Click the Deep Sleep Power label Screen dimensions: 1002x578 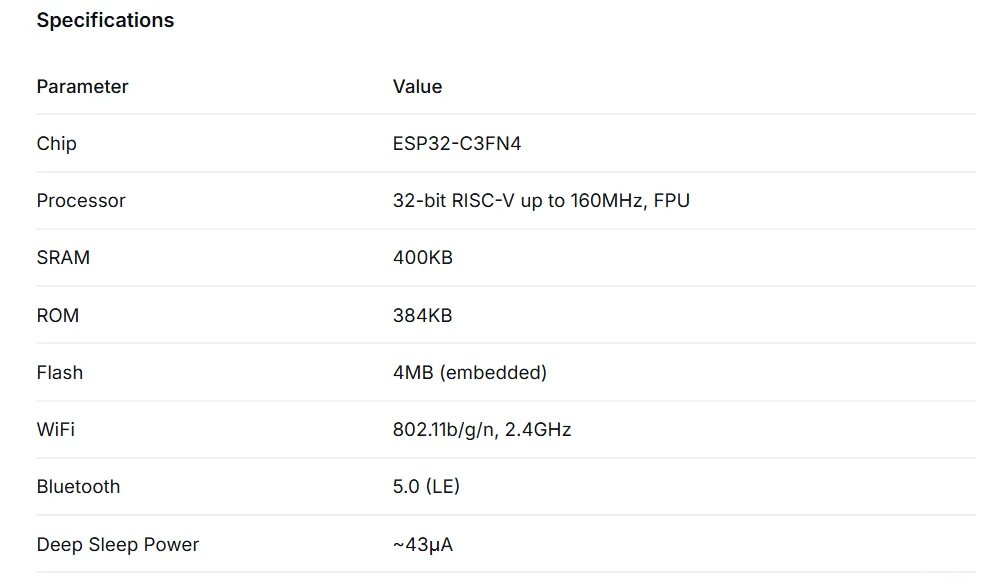point(118,545)
